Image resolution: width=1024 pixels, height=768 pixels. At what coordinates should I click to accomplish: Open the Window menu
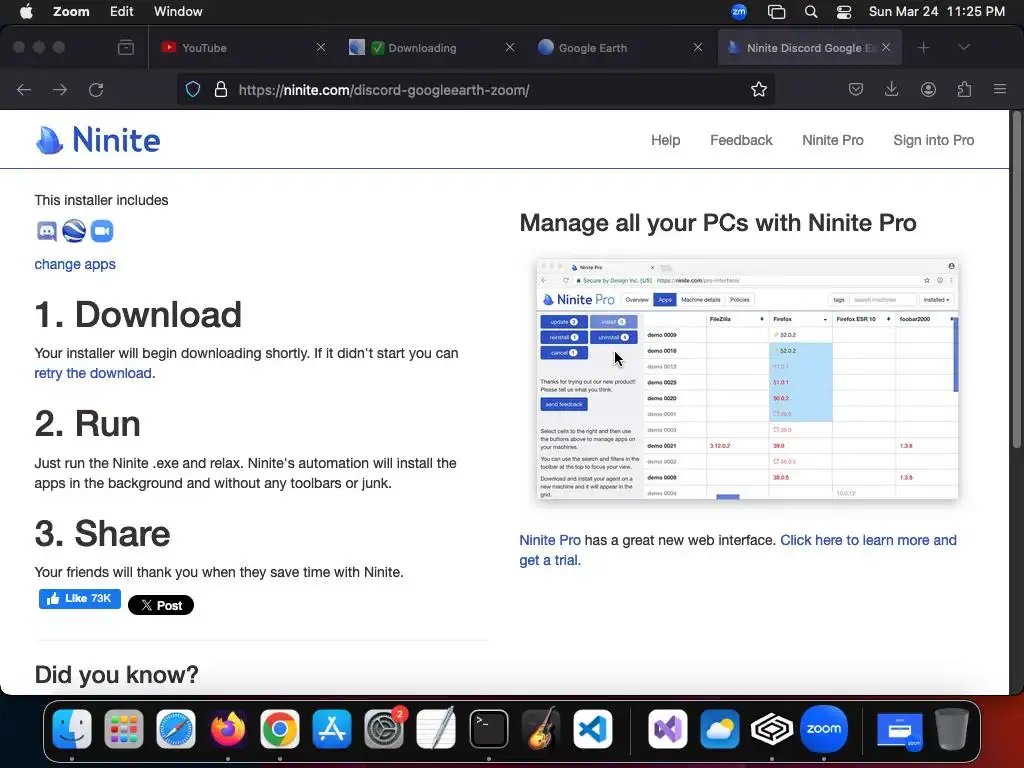(178, 12)
